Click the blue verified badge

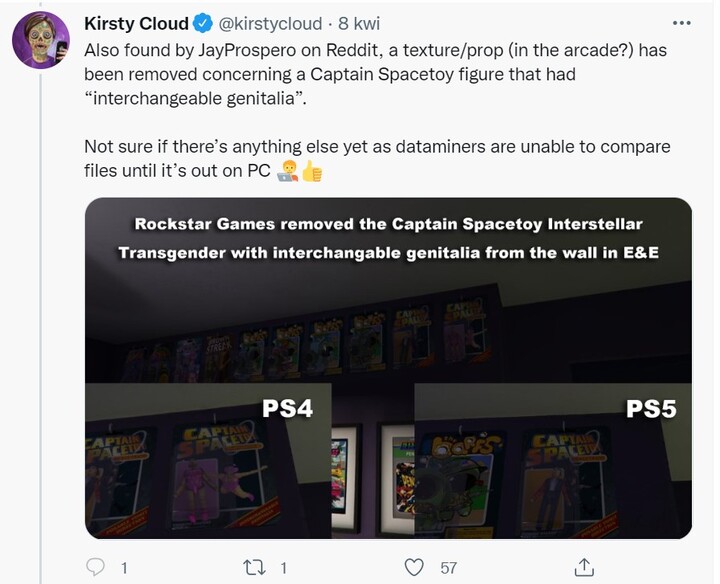202,23
